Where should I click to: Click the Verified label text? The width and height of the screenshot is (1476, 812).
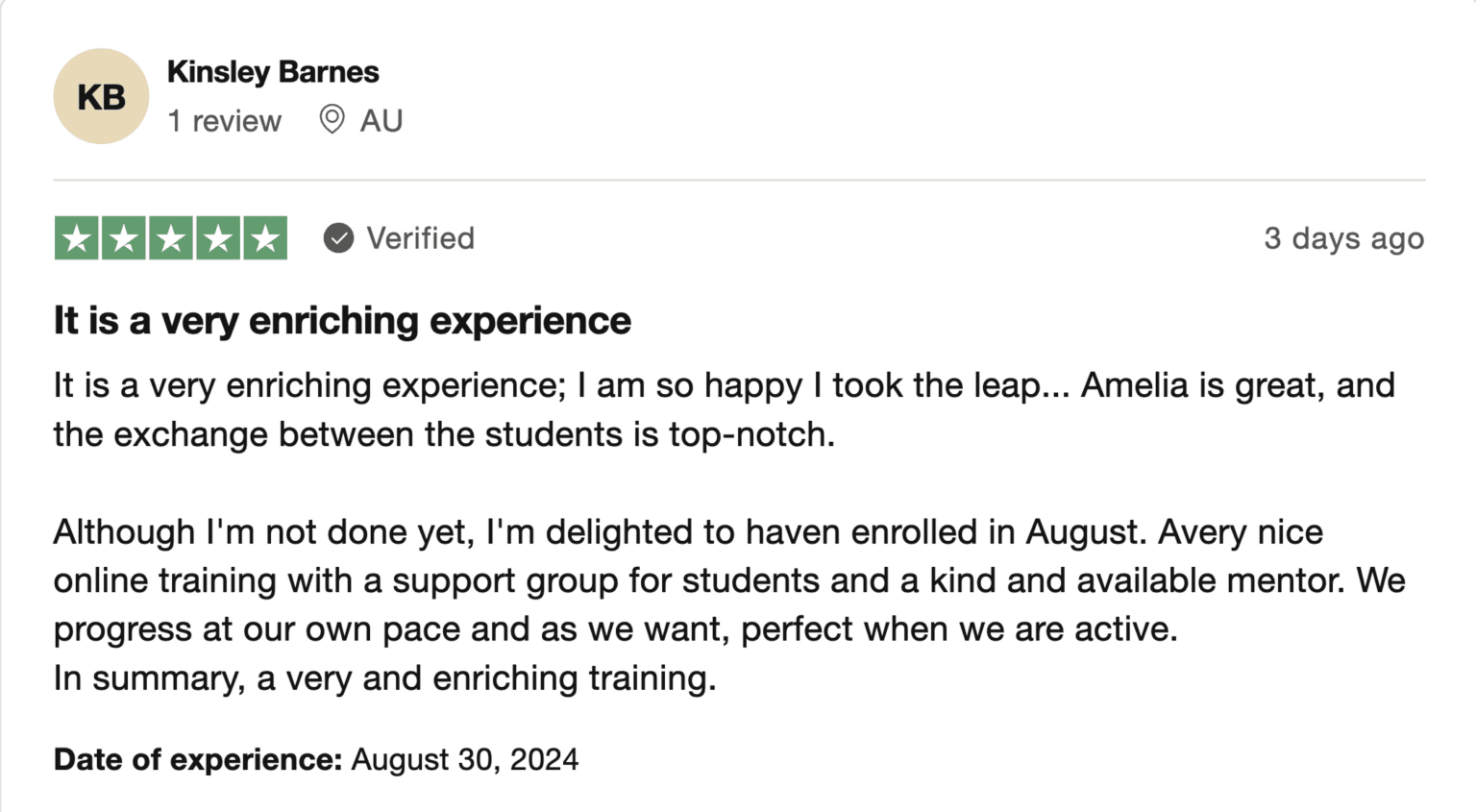[421, 238]
